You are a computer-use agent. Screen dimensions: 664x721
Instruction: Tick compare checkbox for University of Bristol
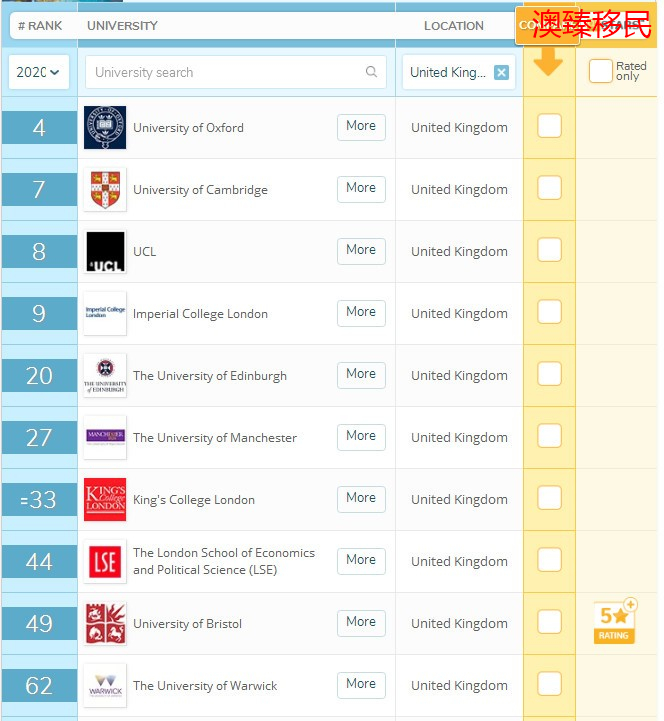549,622
